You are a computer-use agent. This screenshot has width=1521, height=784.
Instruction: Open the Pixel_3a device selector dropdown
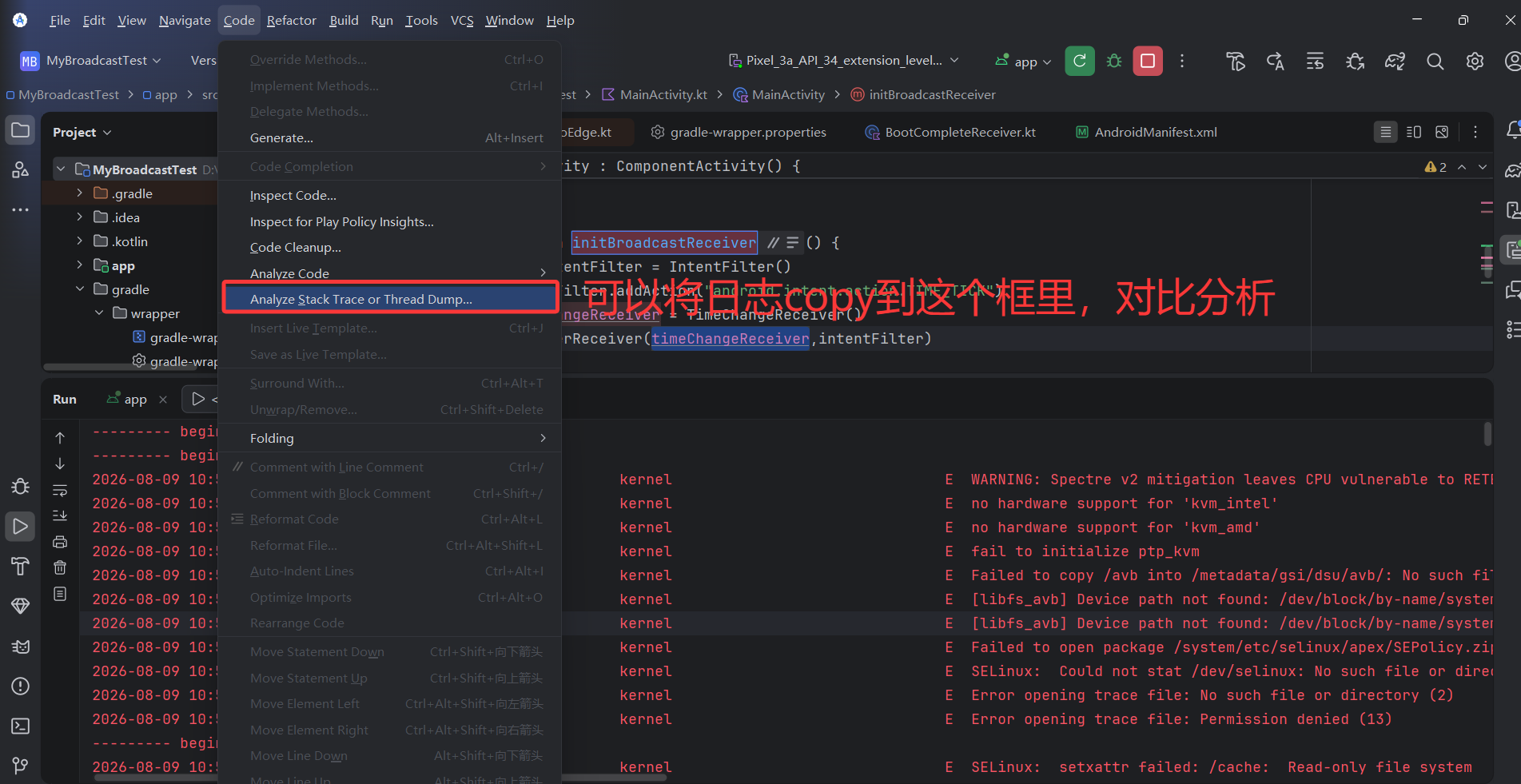pos(844,61)
